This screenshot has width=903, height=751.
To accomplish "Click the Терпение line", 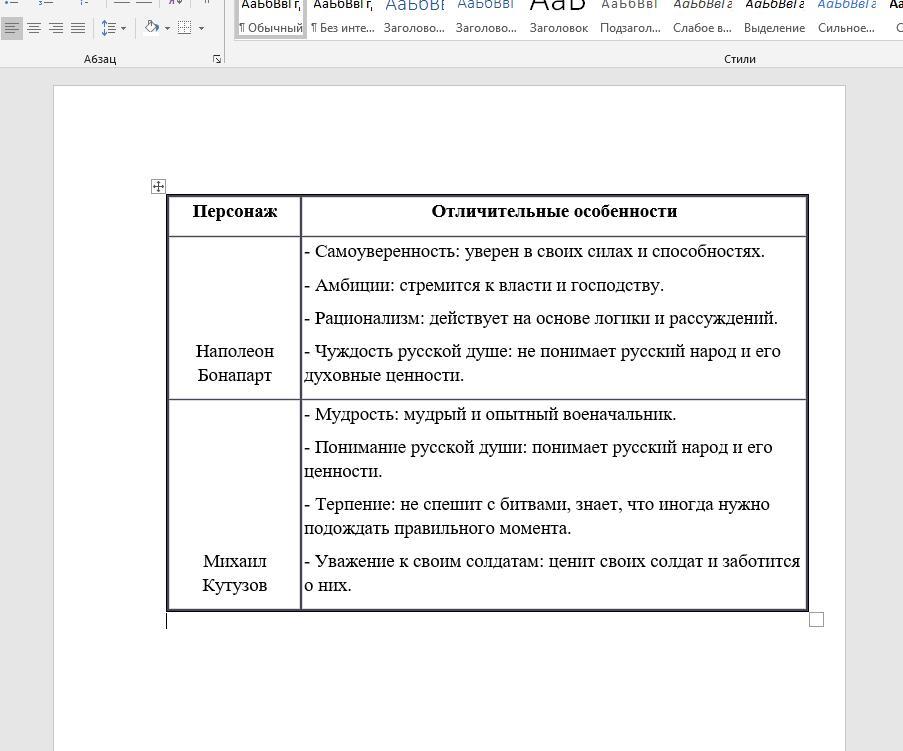I will coord(537,516).
